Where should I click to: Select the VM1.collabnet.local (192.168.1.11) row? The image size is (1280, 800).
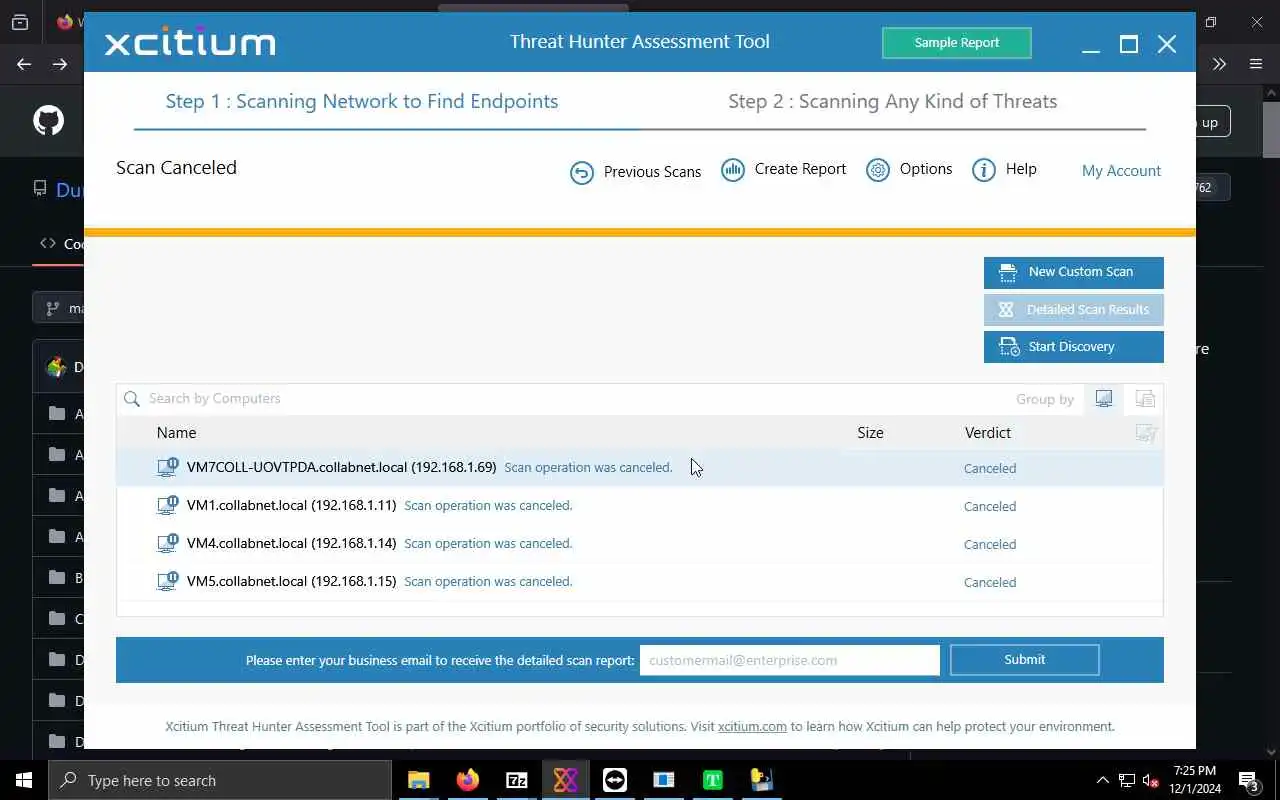pos(640,506)
